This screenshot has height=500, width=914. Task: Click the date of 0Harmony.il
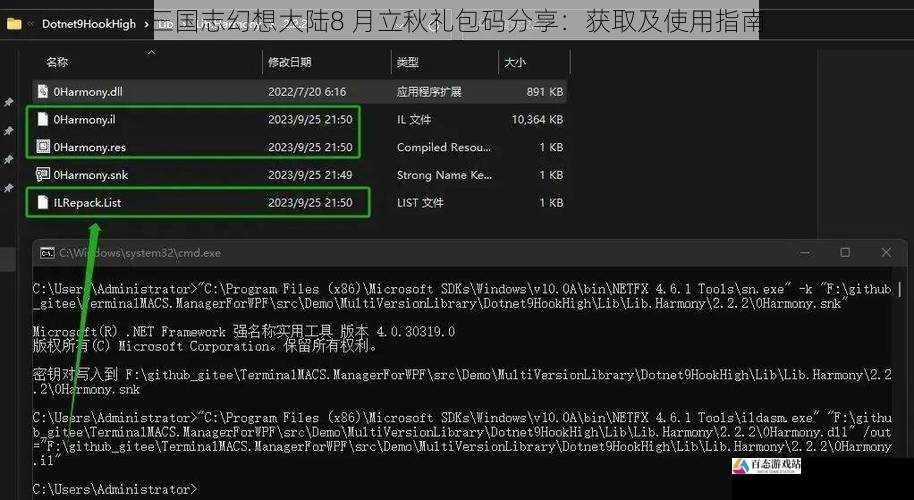[x=310, y=119]
